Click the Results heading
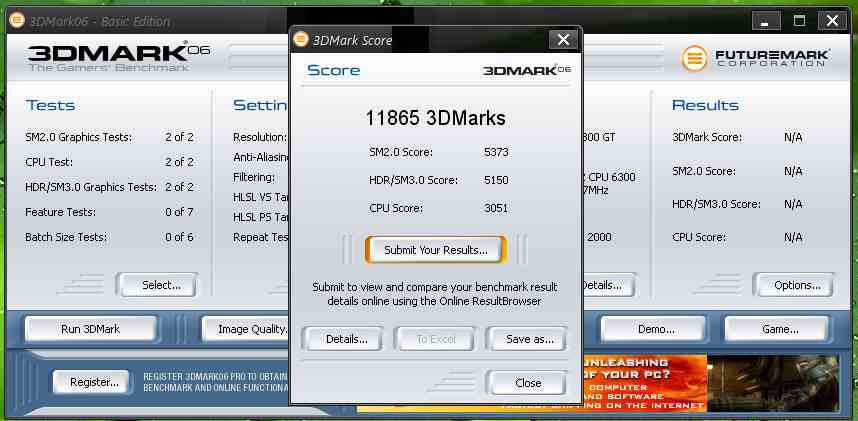Image resolution: width=858 pixels, height=421 pixels. click(x=705, y=105)
